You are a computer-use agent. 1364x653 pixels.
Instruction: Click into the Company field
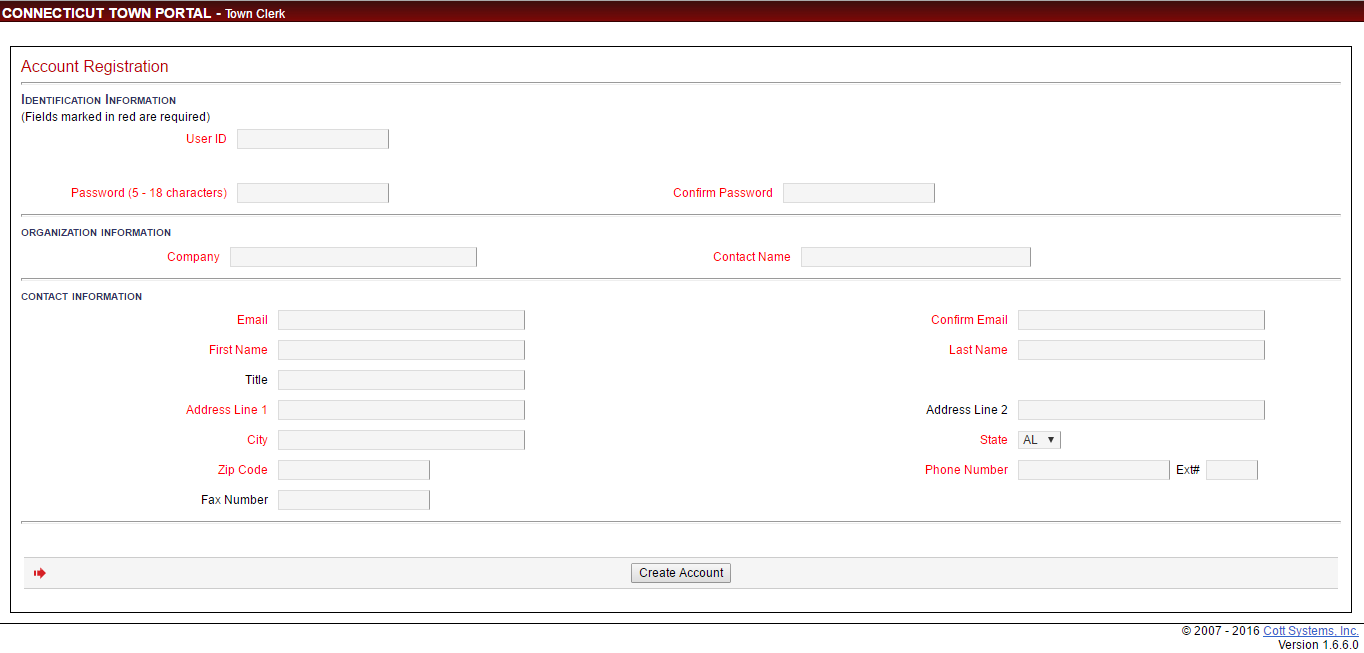coord(353,257)
